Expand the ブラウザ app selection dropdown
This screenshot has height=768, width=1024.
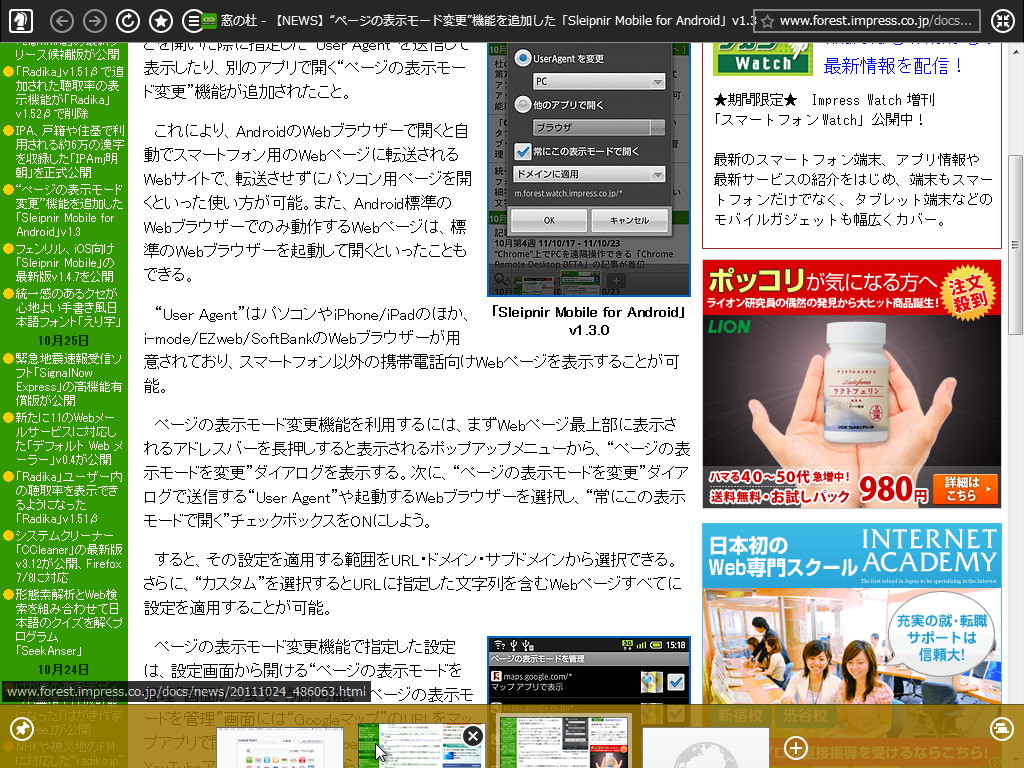pyautogui.click(x=599, y=127)
